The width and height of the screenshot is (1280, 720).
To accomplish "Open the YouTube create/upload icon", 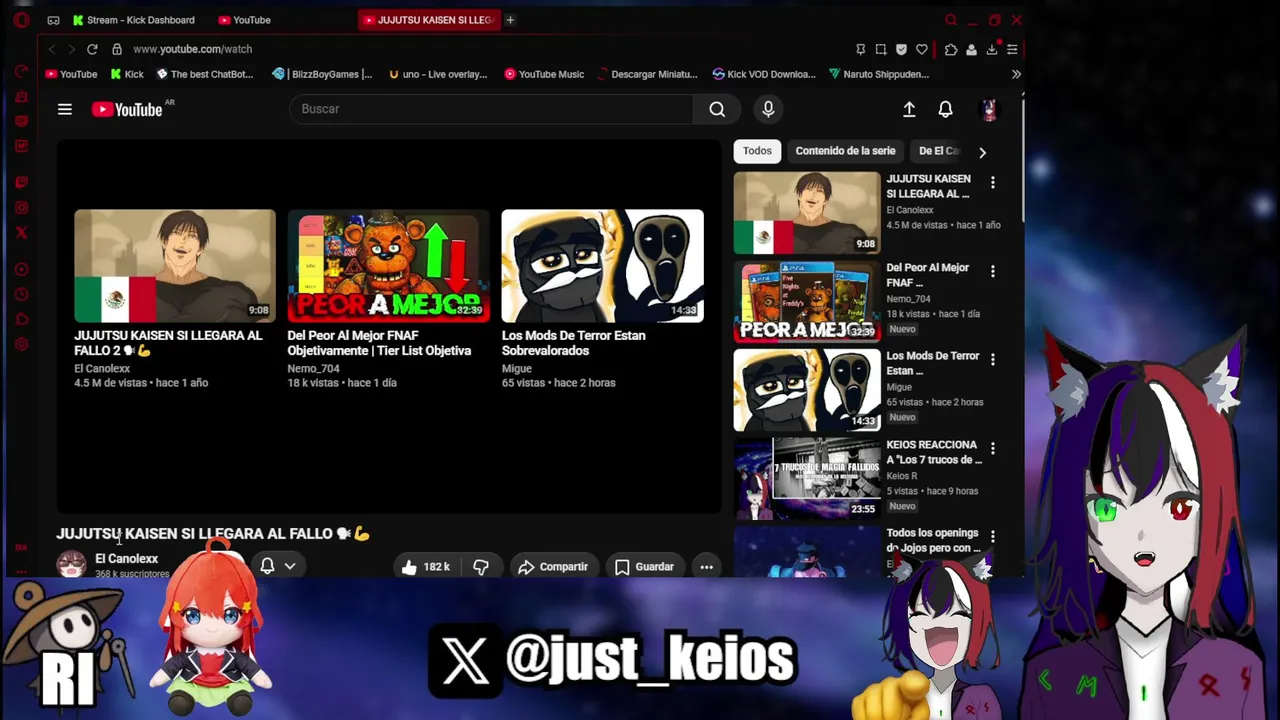I will point(909,109).
